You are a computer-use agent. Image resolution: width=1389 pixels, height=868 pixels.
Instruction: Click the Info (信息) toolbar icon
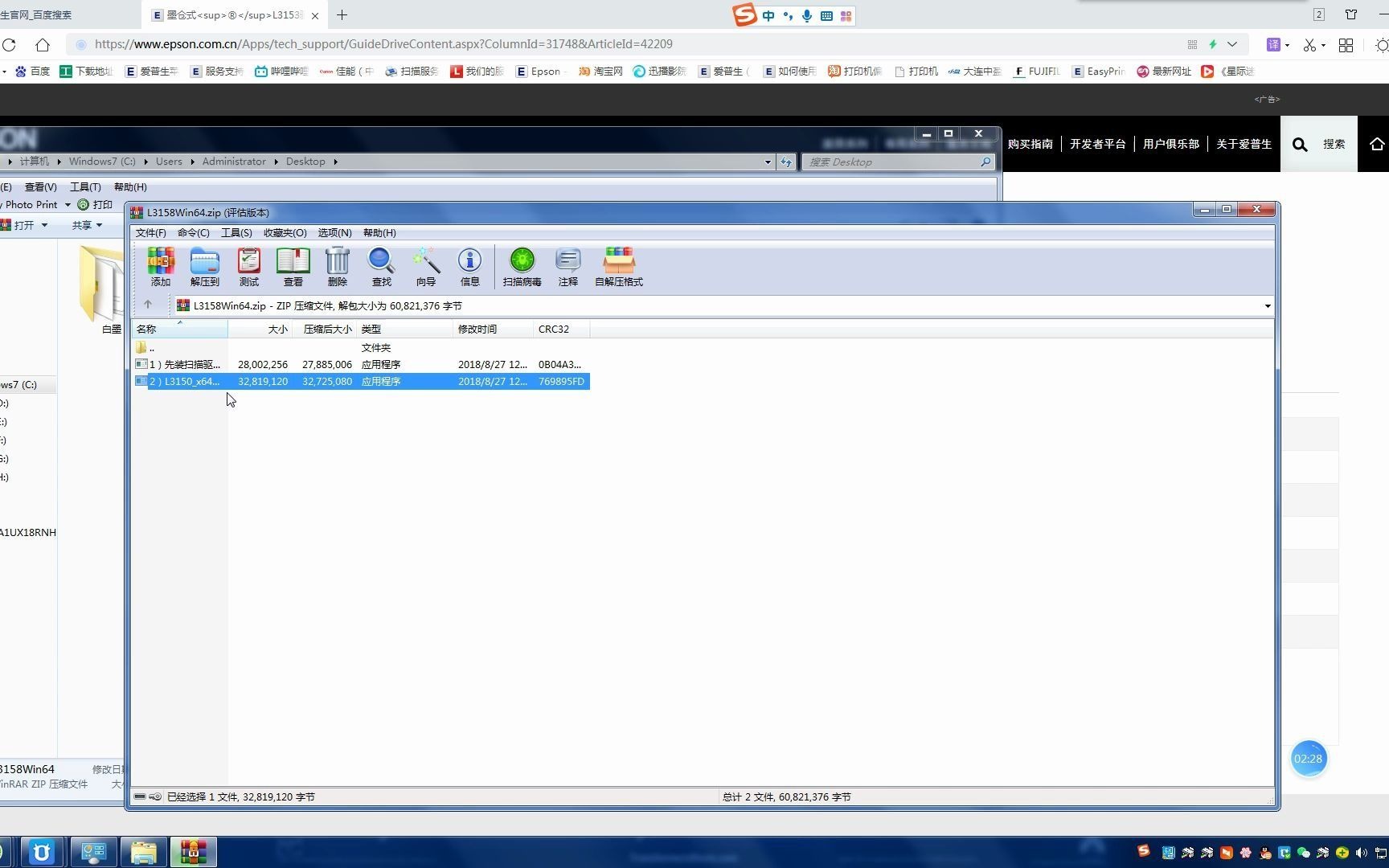470,267
